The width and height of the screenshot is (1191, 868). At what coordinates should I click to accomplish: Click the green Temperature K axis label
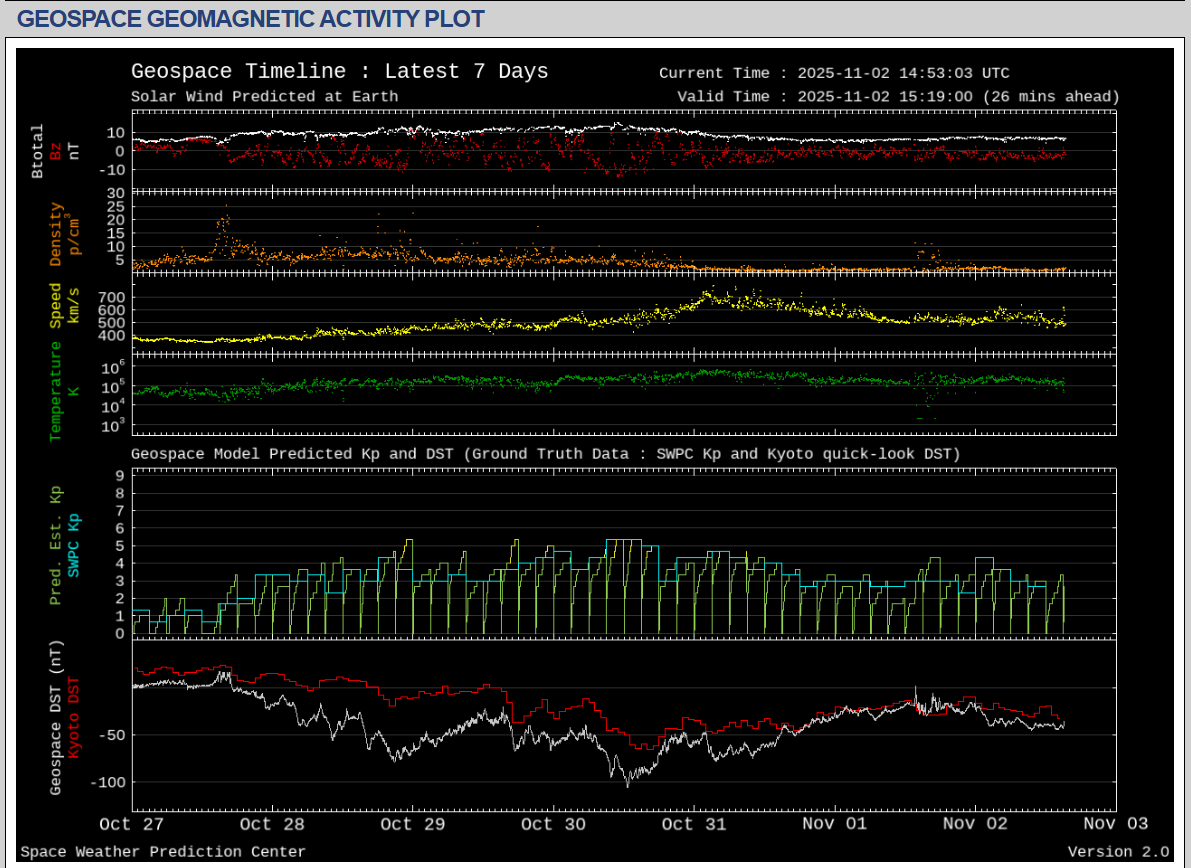(x=56, y=391)
